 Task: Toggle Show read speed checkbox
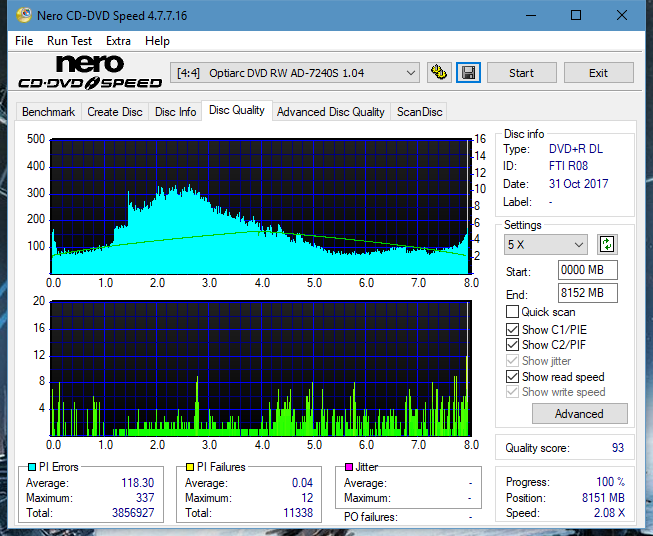point(512,376)
